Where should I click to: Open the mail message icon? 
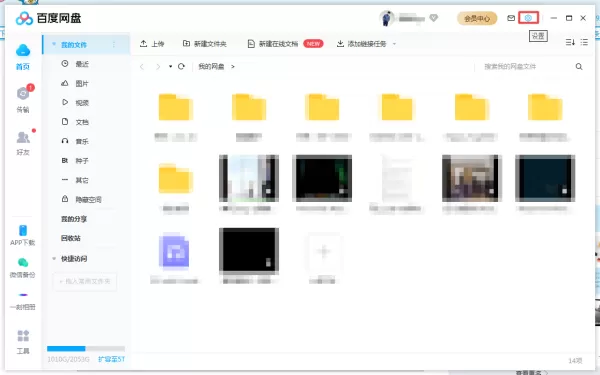(511, 18)
